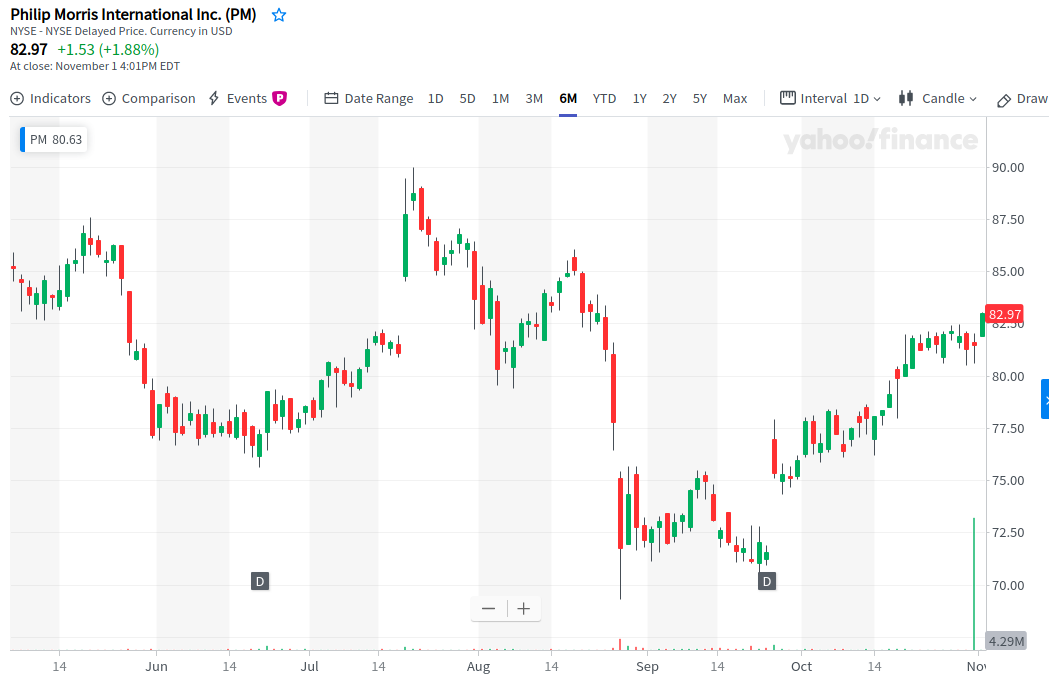Viewport: 1049px width, 684px height.
Task: Select the YTD range tab
Action: pos(604,98)
